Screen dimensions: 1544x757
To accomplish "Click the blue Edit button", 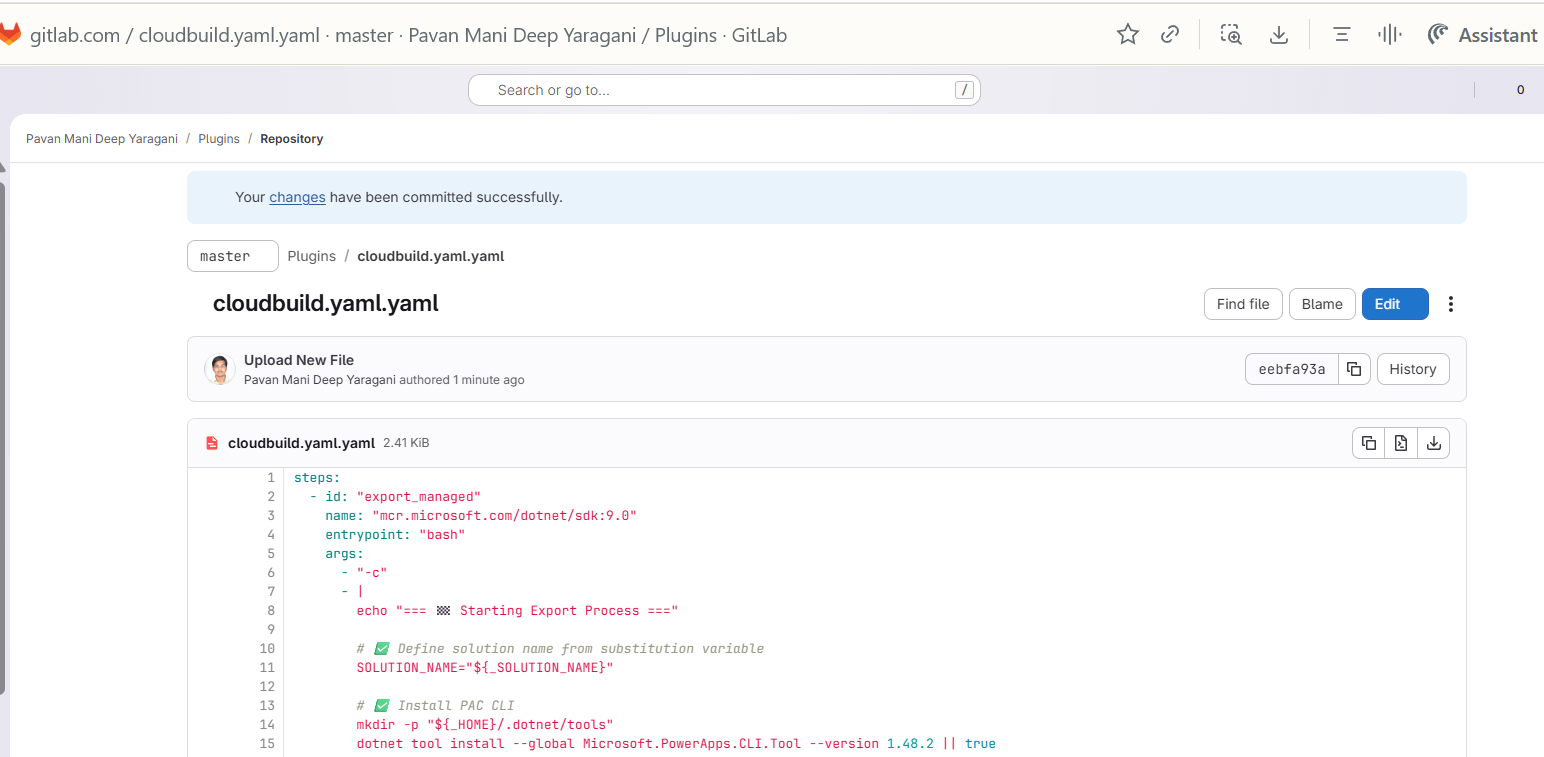I will [x=1394, y=304].
